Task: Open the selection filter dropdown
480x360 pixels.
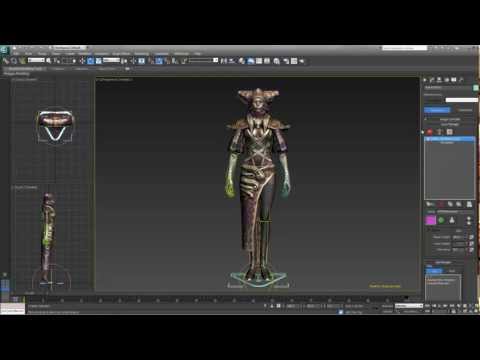Action: coord(36,60)
